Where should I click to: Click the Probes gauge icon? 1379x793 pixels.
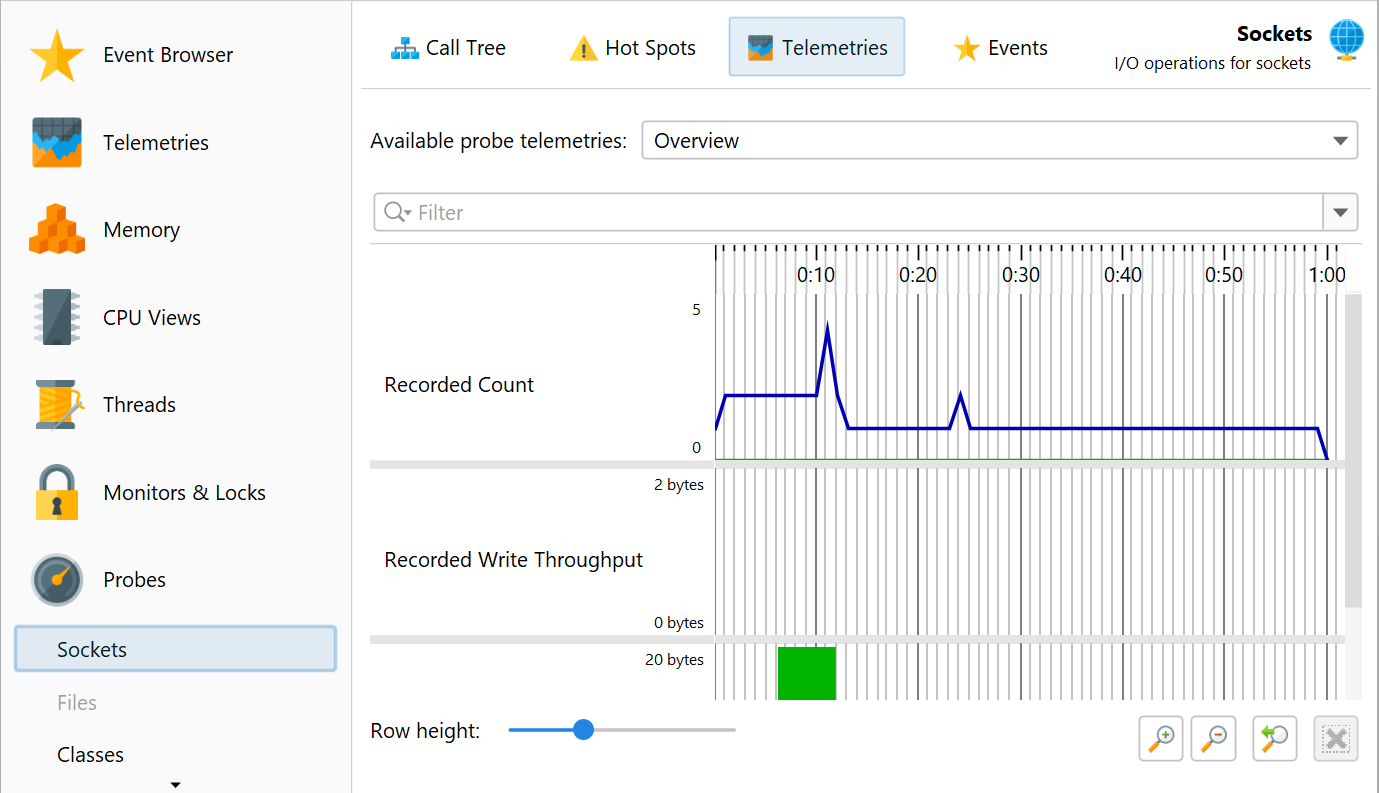tap(57, 580)
